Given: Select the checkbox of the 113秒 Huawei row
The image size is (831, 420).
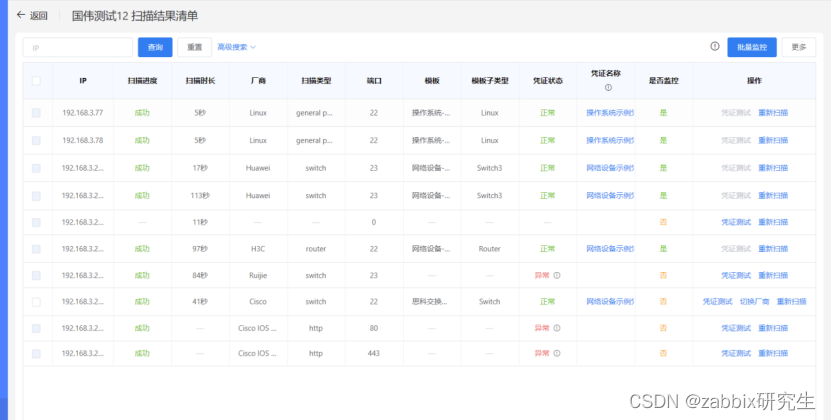Looking at the screenshot, I should pyautogui.click(x=36, y=196).
